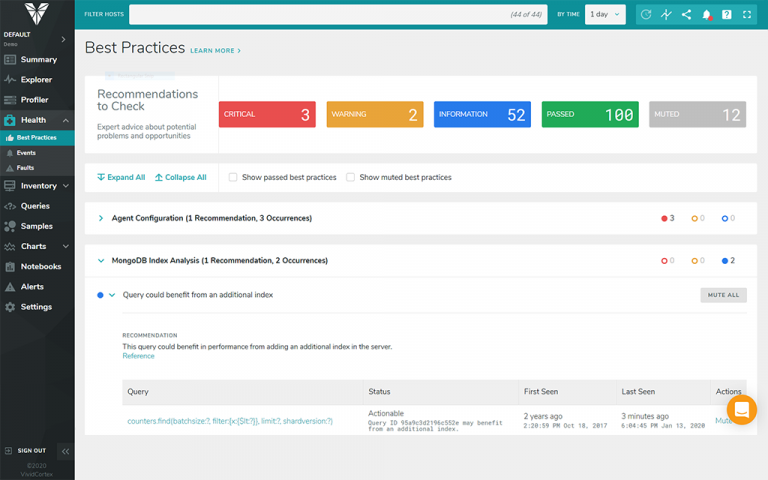Viewport: 768px width, 480px height.
Task: Expand the Agent Configuration section
Action: [101, 218]
